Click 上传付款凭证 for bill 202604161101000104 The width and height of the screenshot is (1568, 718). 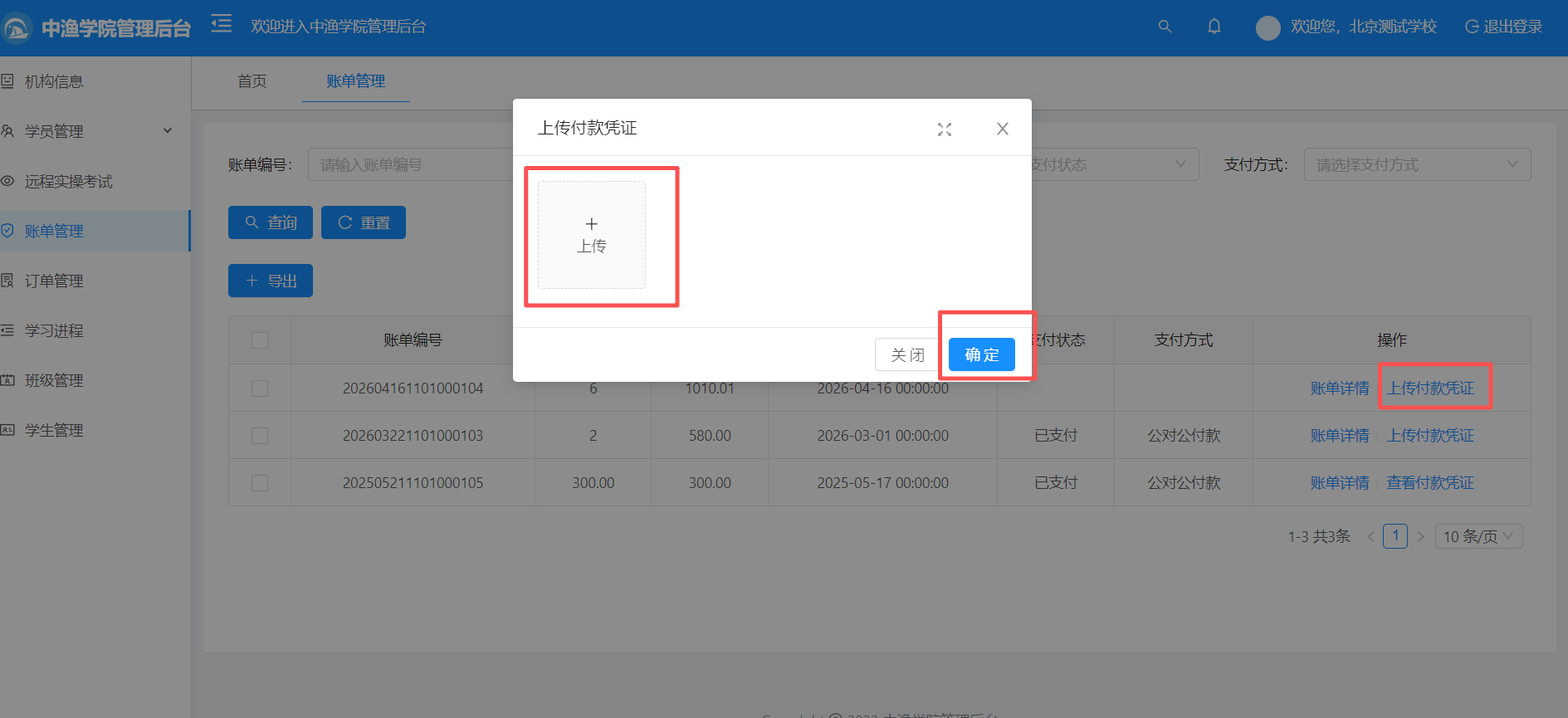click(x=1430, y=388)
